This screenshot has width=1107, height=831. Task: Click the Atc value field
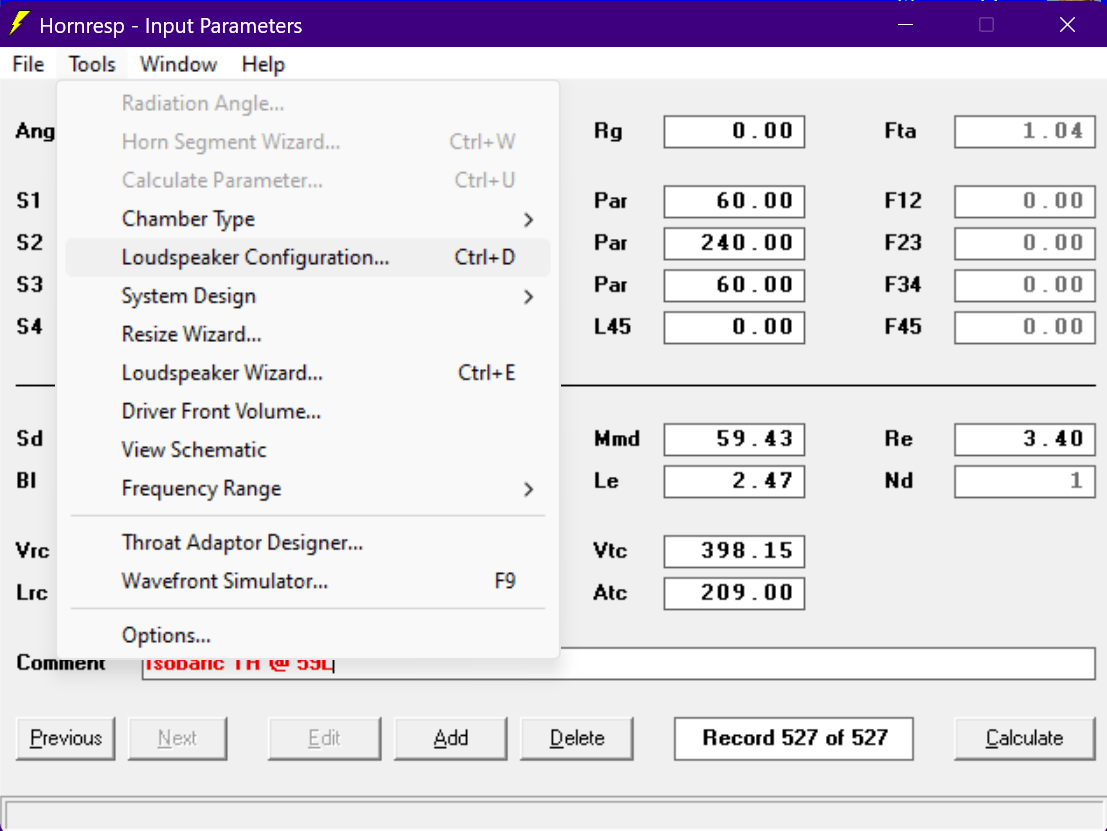(x=734, y=593)
